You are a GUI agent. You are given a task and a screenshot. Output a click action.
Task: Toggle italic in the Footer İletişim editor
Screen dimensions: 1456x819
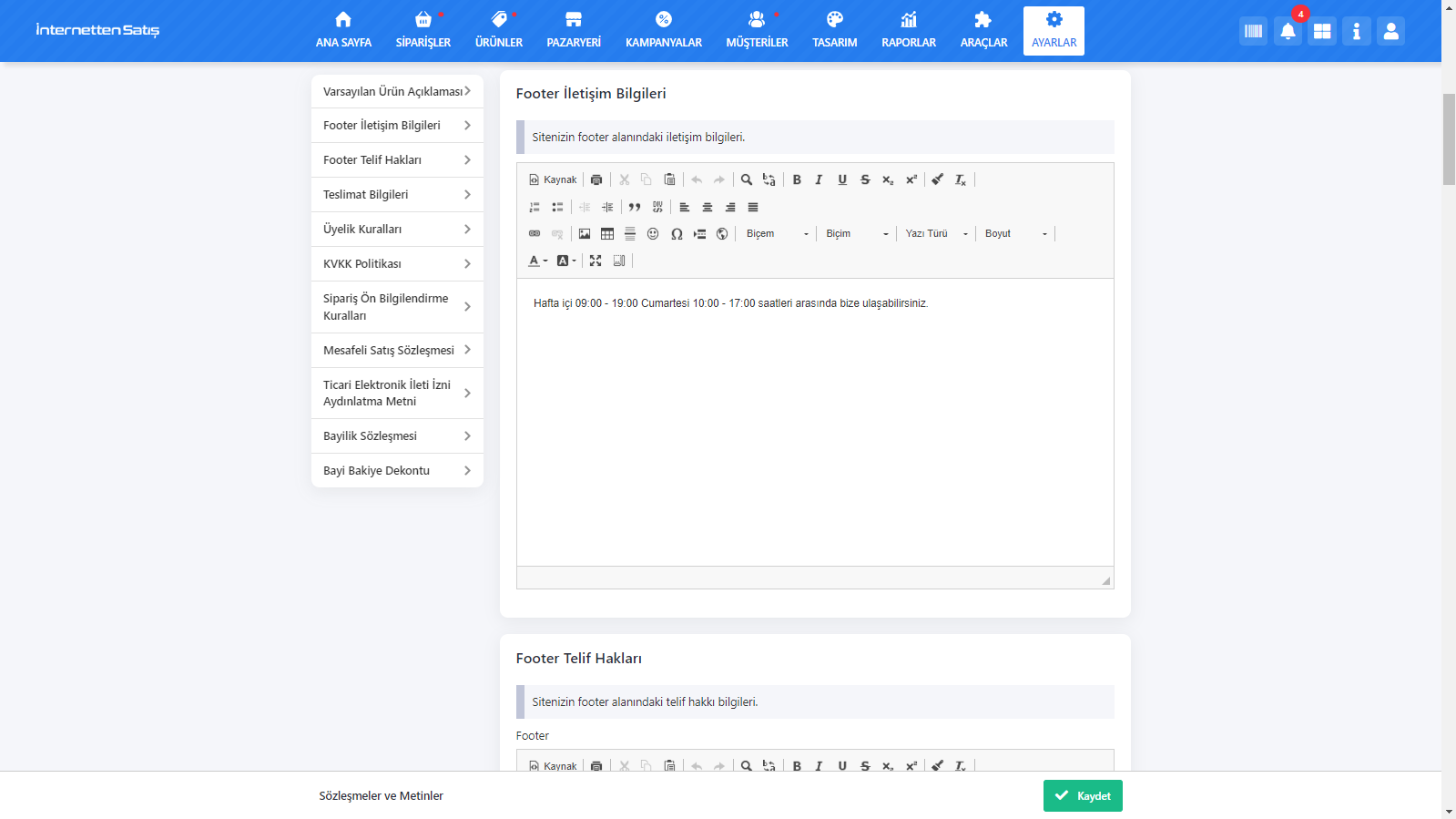(819, 180)
